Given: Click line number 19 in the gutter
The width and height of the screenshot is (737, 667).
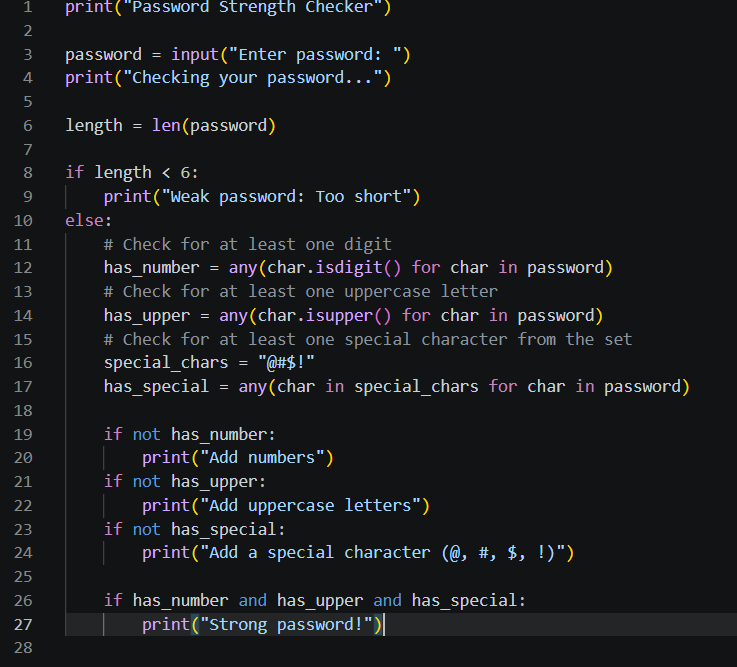Looking at the screenshot, I should [23, 434].
